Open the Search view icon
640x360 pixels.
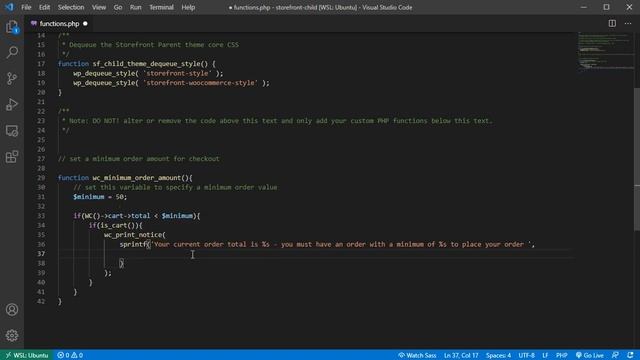[x=12, y=52]
